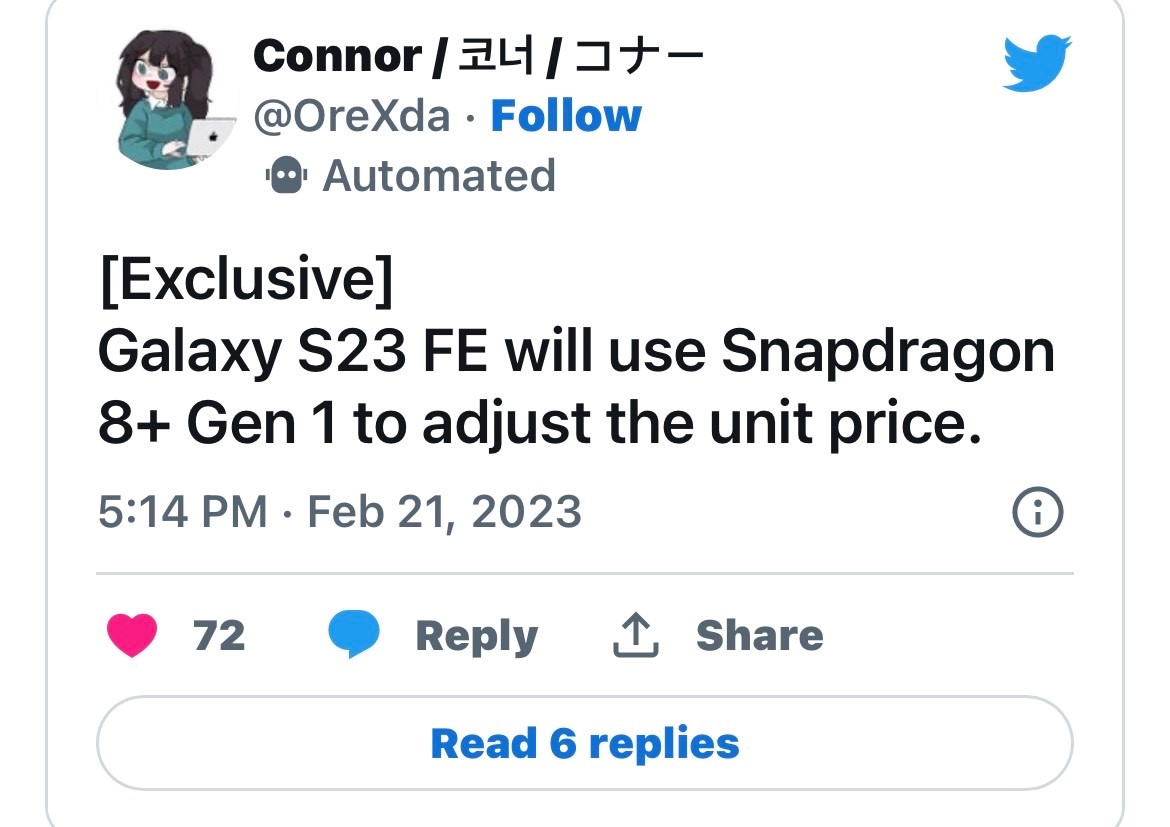Open the 5:14 PM timestamp link
Viewport: 1170px width, 827px height.
pos(183,513)
